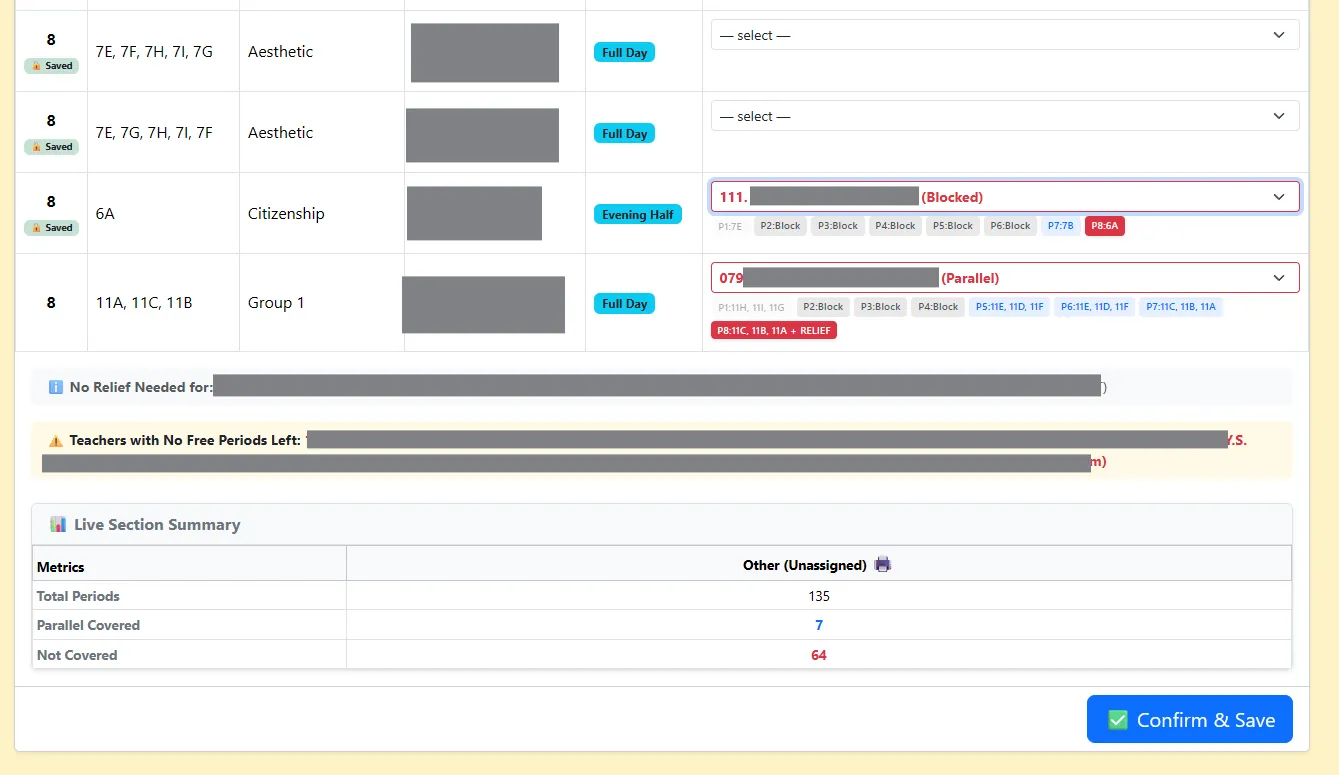Click the Total Periods row label

pos(78,596)
